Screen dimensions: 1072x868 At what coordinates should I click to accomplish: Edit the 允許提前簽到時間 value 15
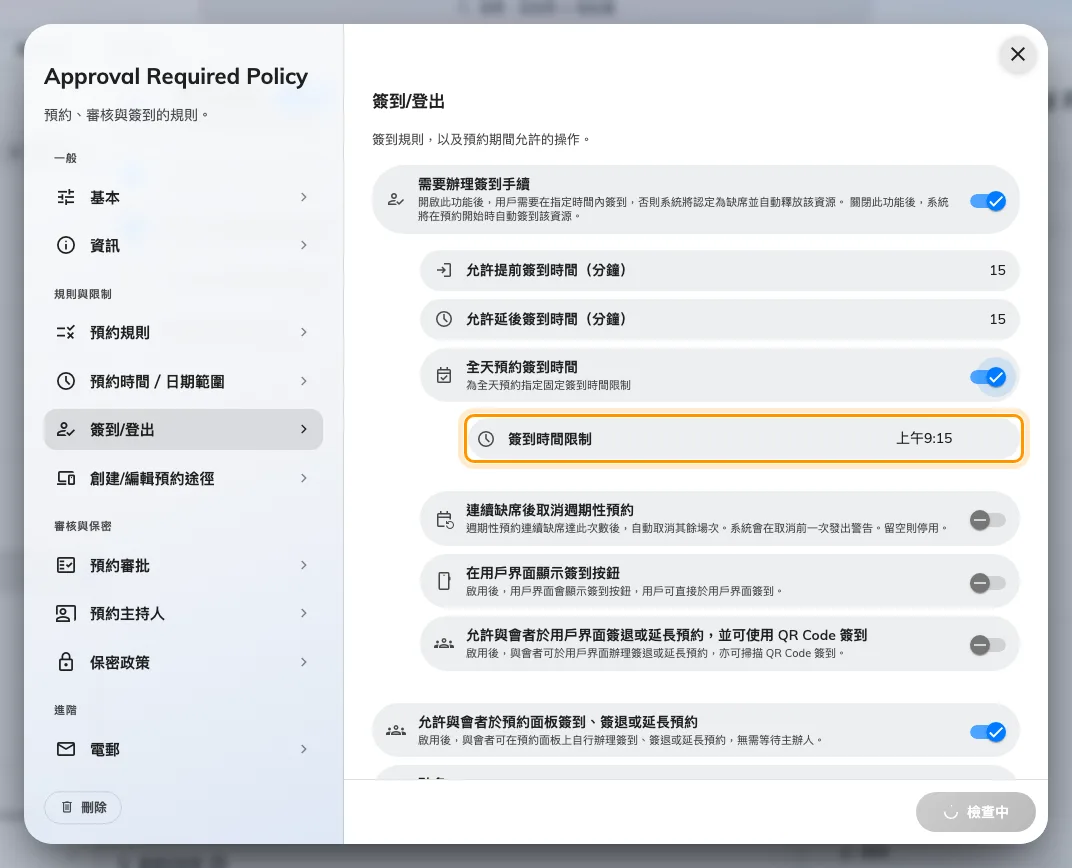(997, 270)
